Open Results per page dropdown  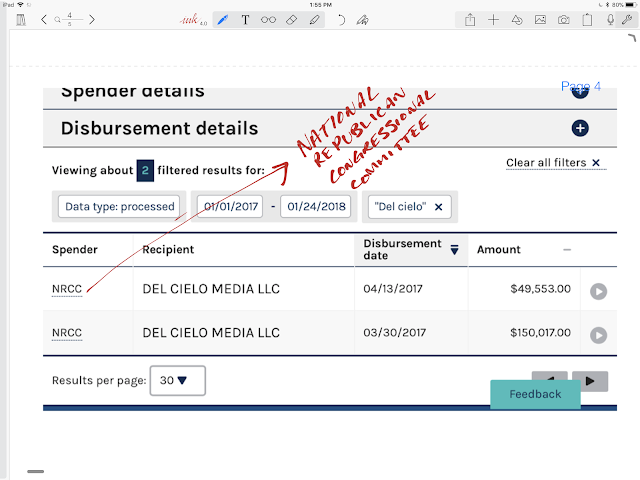[178, 380]
